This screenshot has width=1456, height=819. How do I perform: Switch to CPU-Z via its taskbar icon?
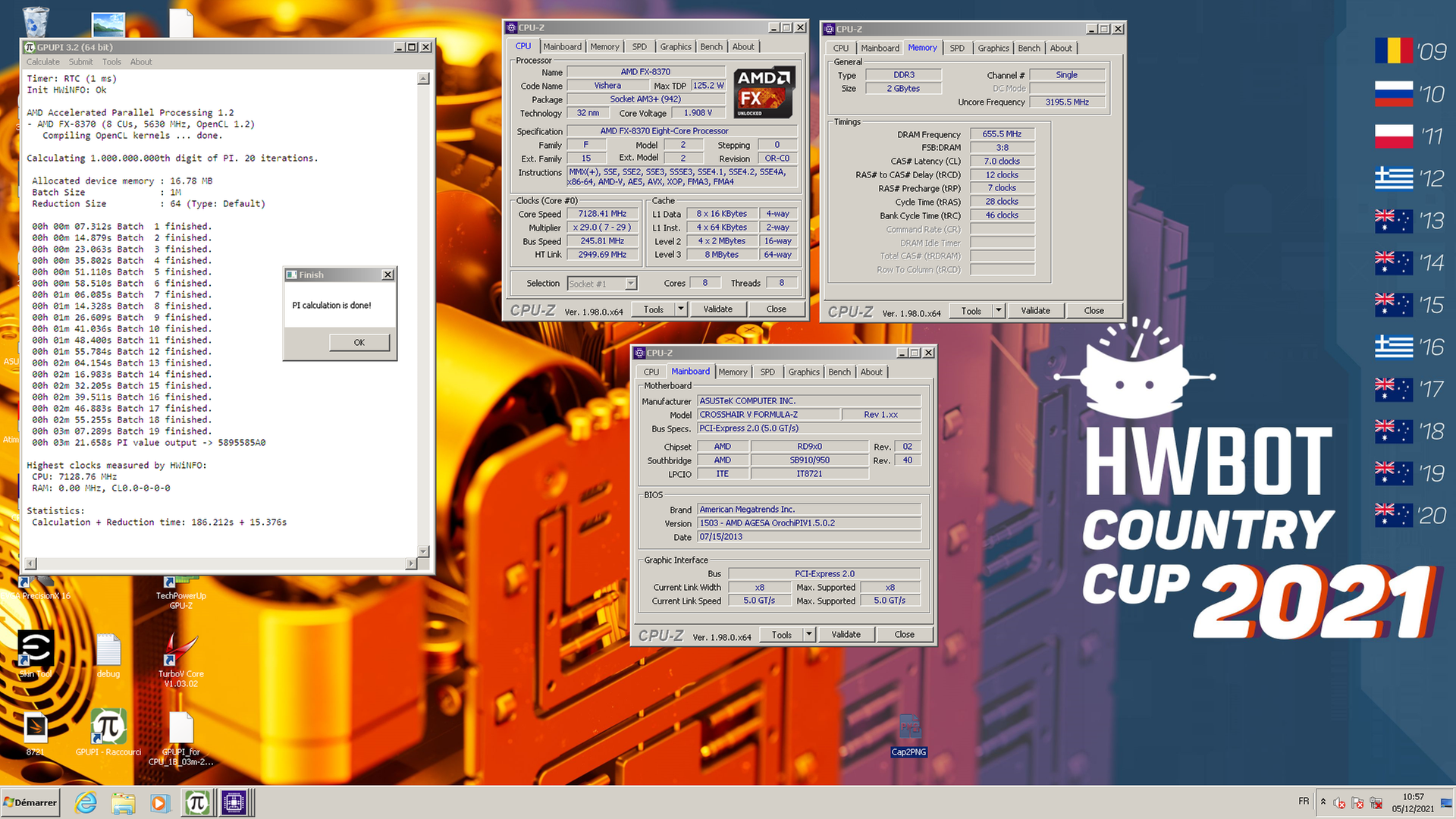234,802
